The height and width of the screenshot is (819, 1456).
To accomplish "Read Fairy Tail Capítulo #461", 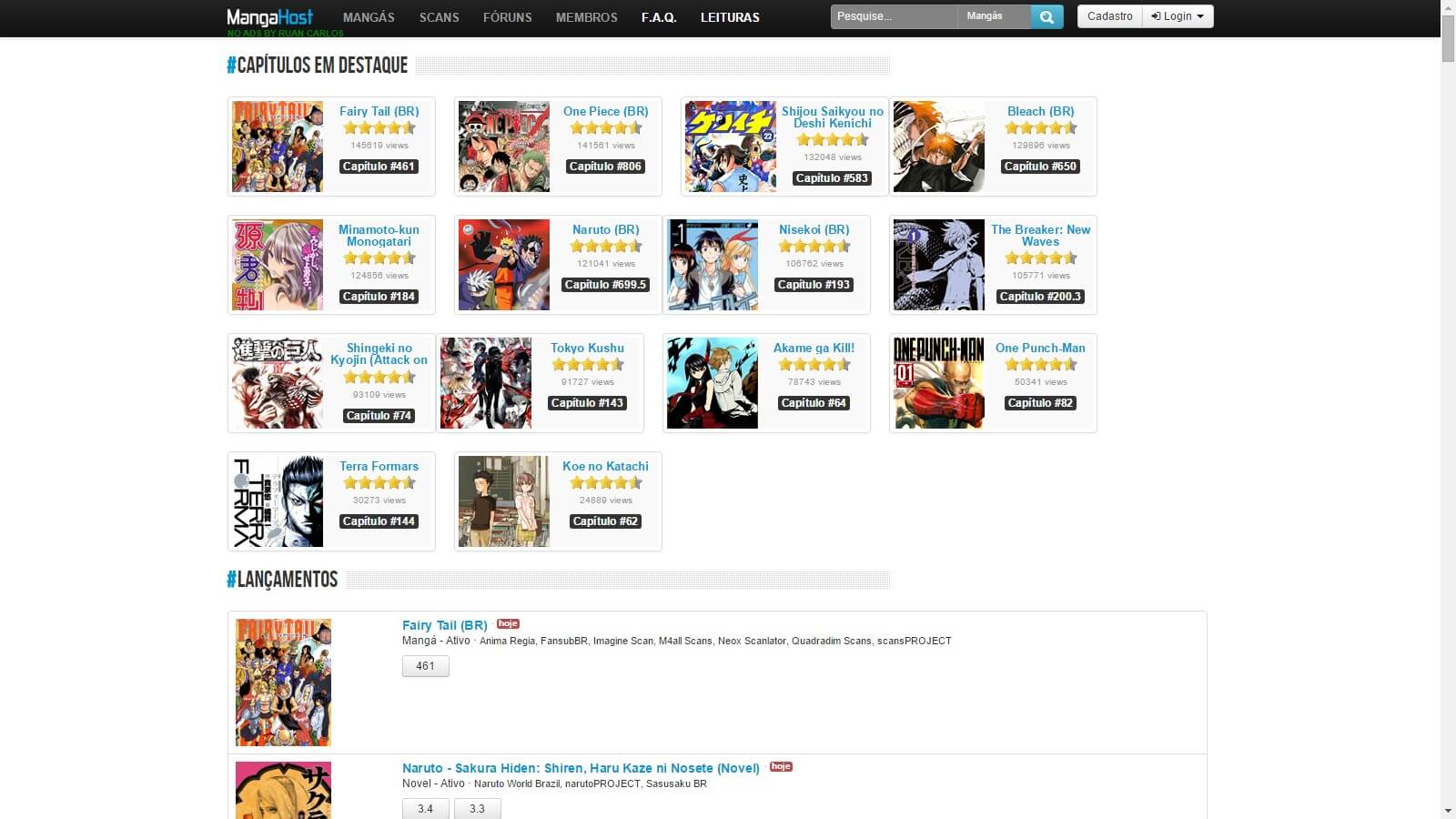I will (379, 167).
